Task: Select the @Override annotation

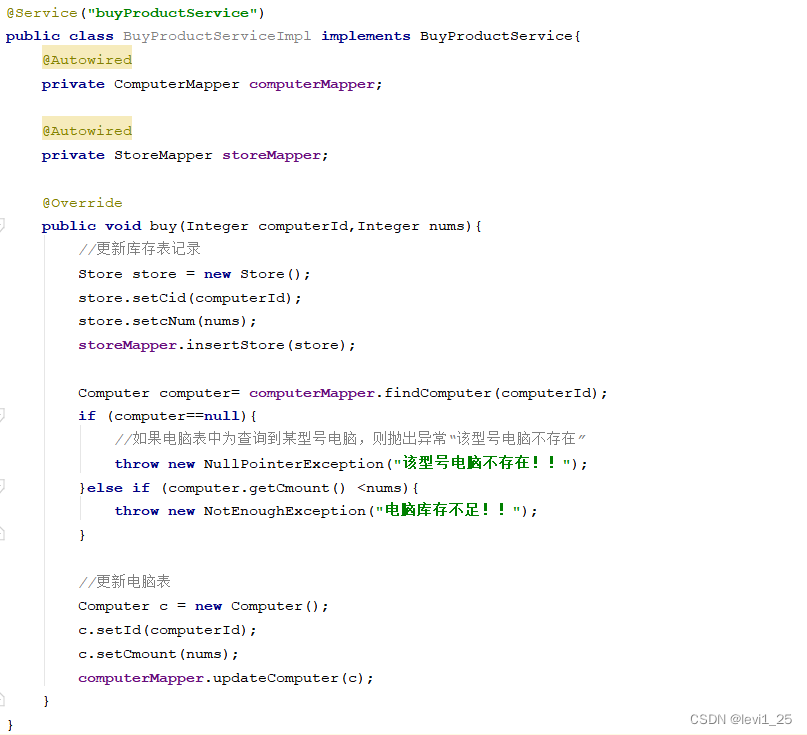Action: 81,202
